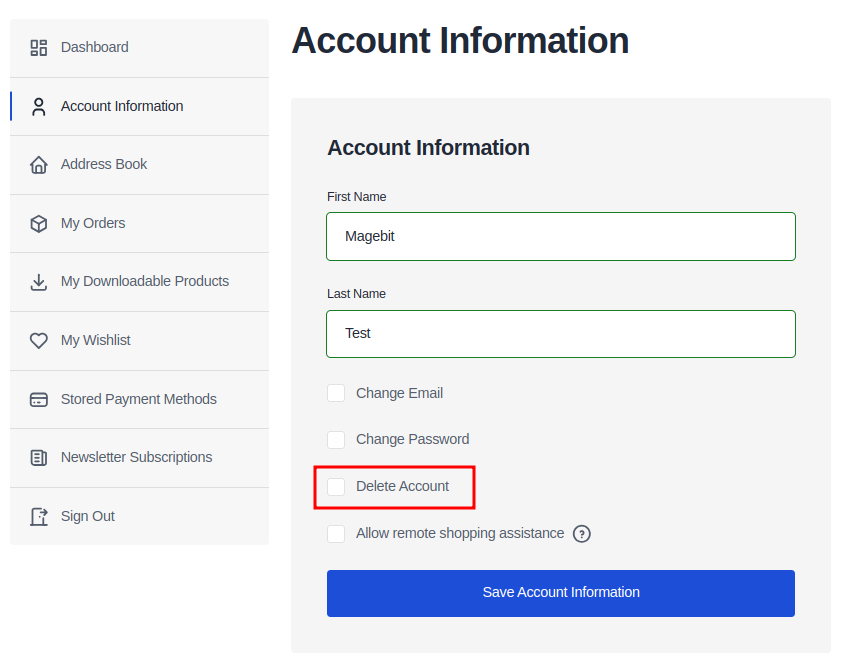The image size is (851, 667).
Task: Click the Newsletter Subscriptions icon
Action: 38,457
